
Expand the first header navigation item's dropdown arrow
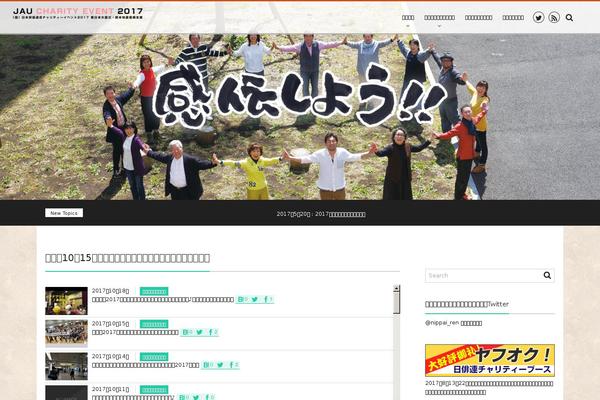click(x=408, y=26)
